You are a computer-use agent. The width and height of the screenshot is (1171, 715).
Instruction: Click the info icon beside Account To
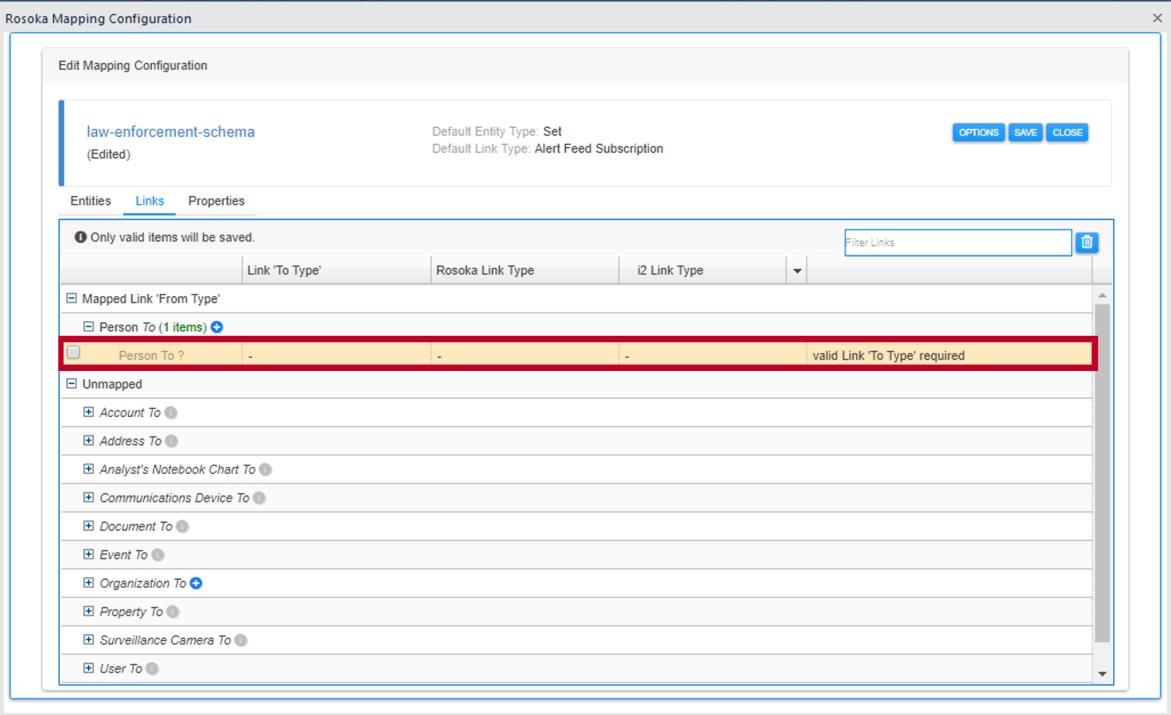(169, 412)
